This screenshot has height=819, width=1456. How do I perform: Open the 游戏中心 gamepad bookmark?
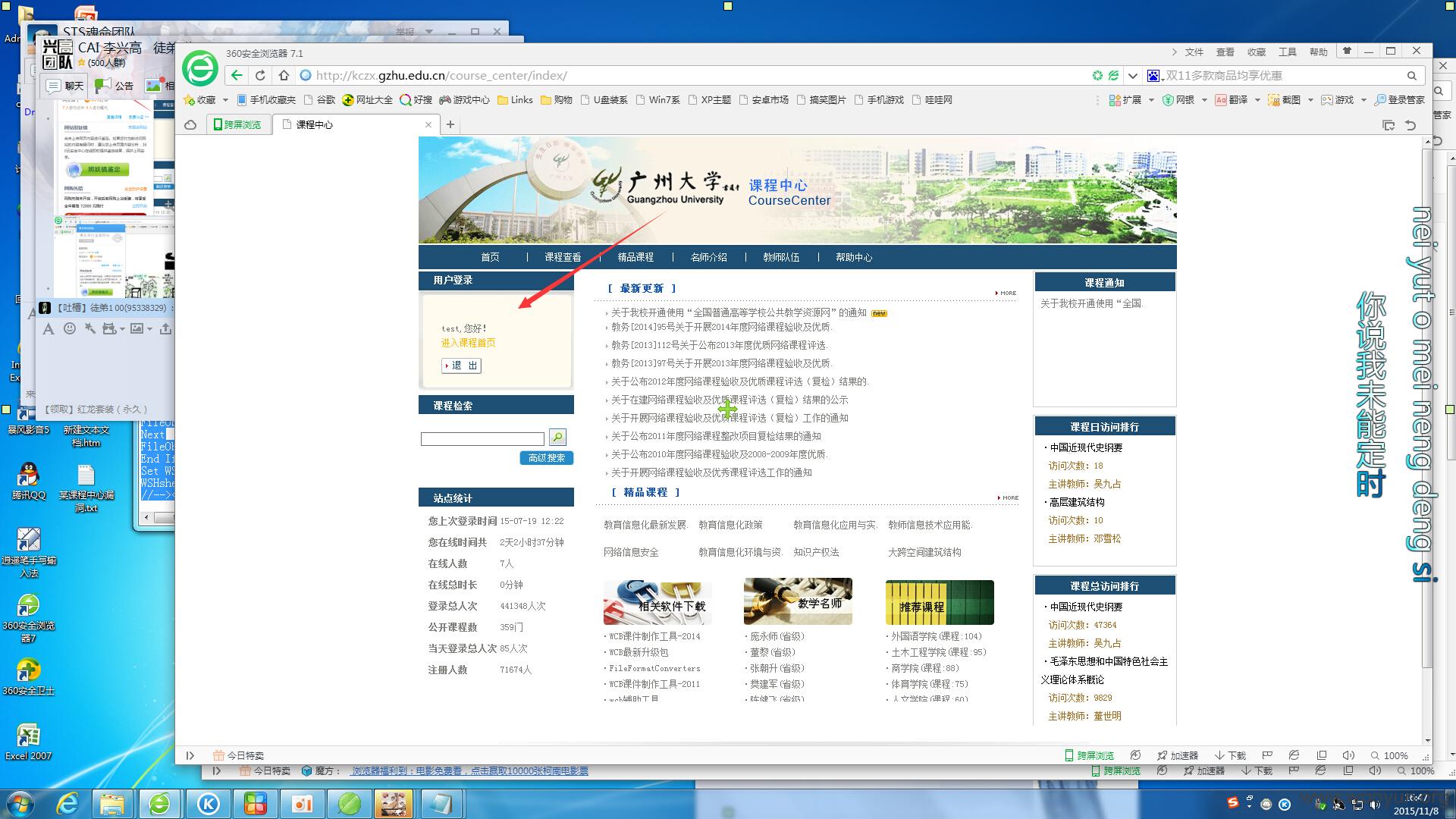click(x=465, y=100)
